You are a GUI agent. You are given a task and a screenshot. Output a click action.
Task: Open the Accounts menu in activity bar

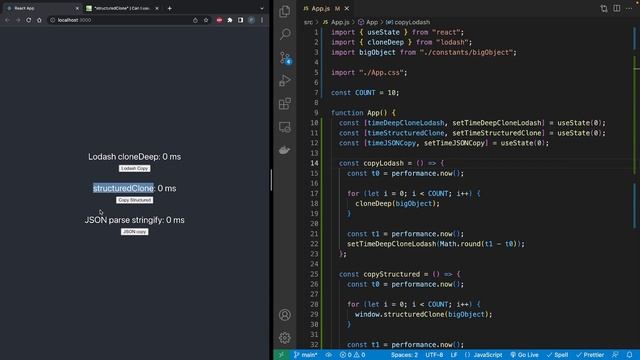tap(285, 315)
